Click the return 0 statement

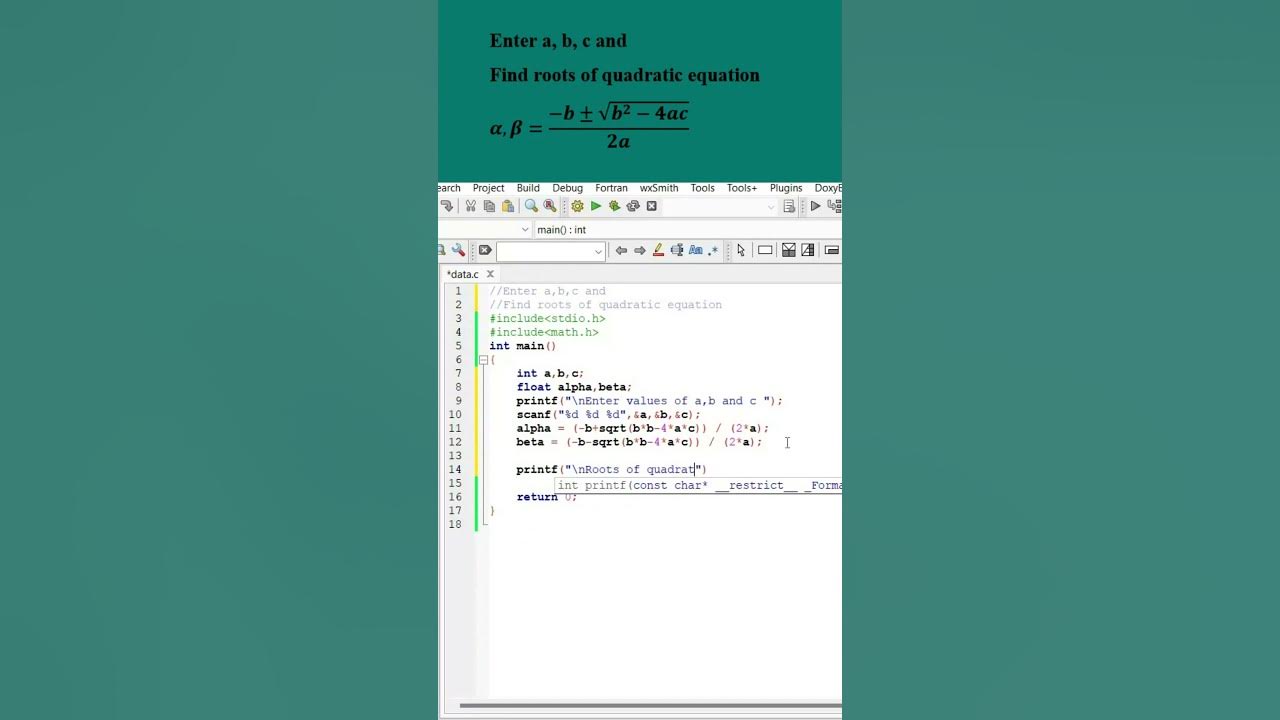[546, 497]
